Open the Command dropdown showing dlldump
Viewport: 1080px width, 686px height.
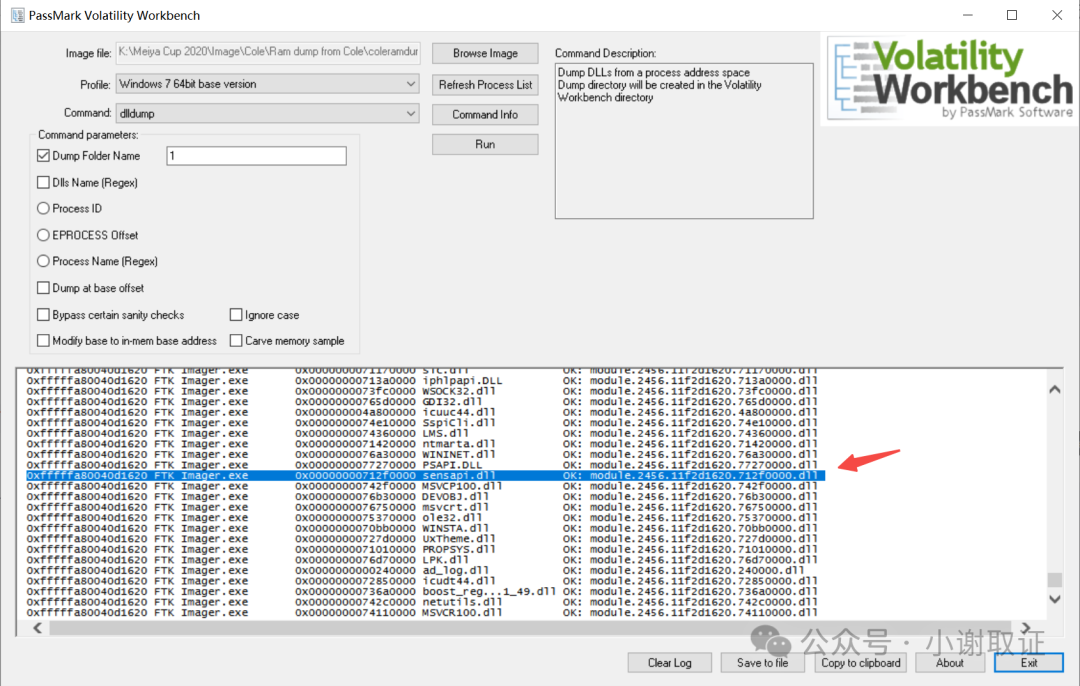267,113
